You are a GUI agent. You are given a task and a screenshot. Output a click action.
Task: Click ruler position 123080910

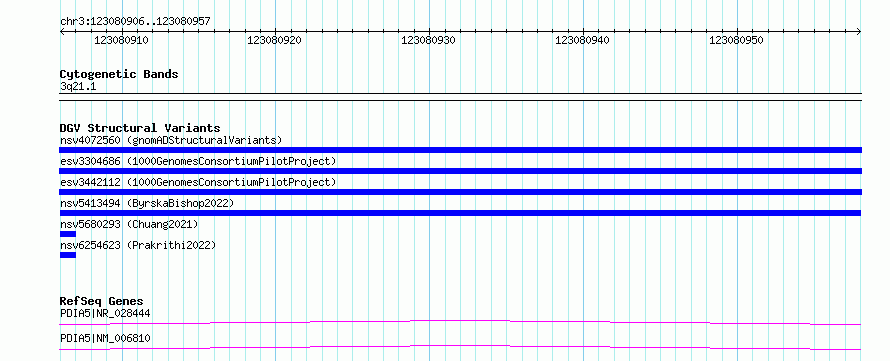point(121,40)
